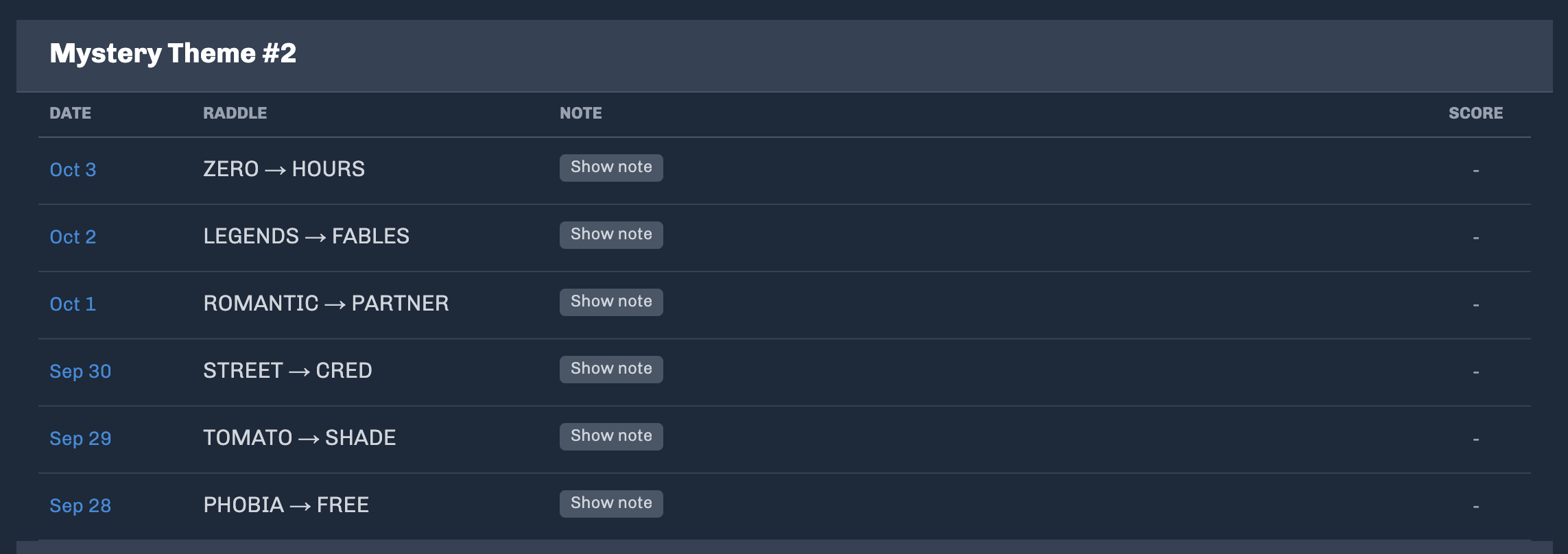The height and width of the screenshot is (554, 1568).
Task: Click the SCORE column header
Action: [1475, 113]
